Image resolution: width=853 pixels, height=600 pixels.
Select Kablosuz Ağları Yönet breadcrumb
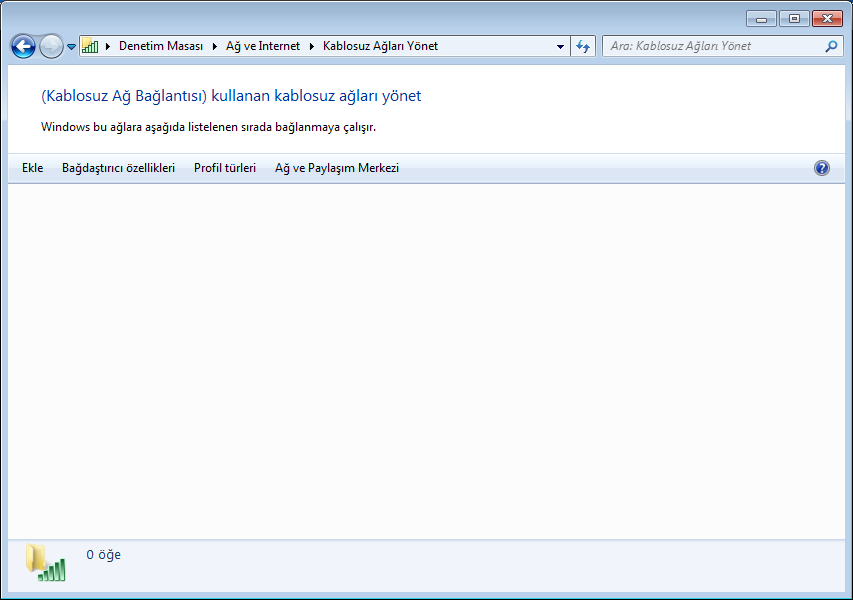380,46
